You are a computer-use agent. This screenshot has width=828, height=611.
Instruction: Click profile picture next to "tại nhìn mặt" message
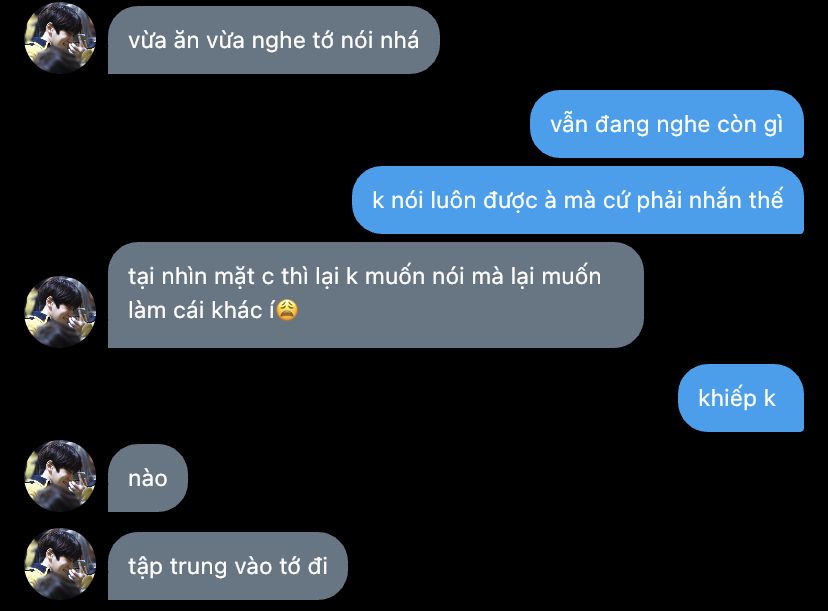click(60, 312)
